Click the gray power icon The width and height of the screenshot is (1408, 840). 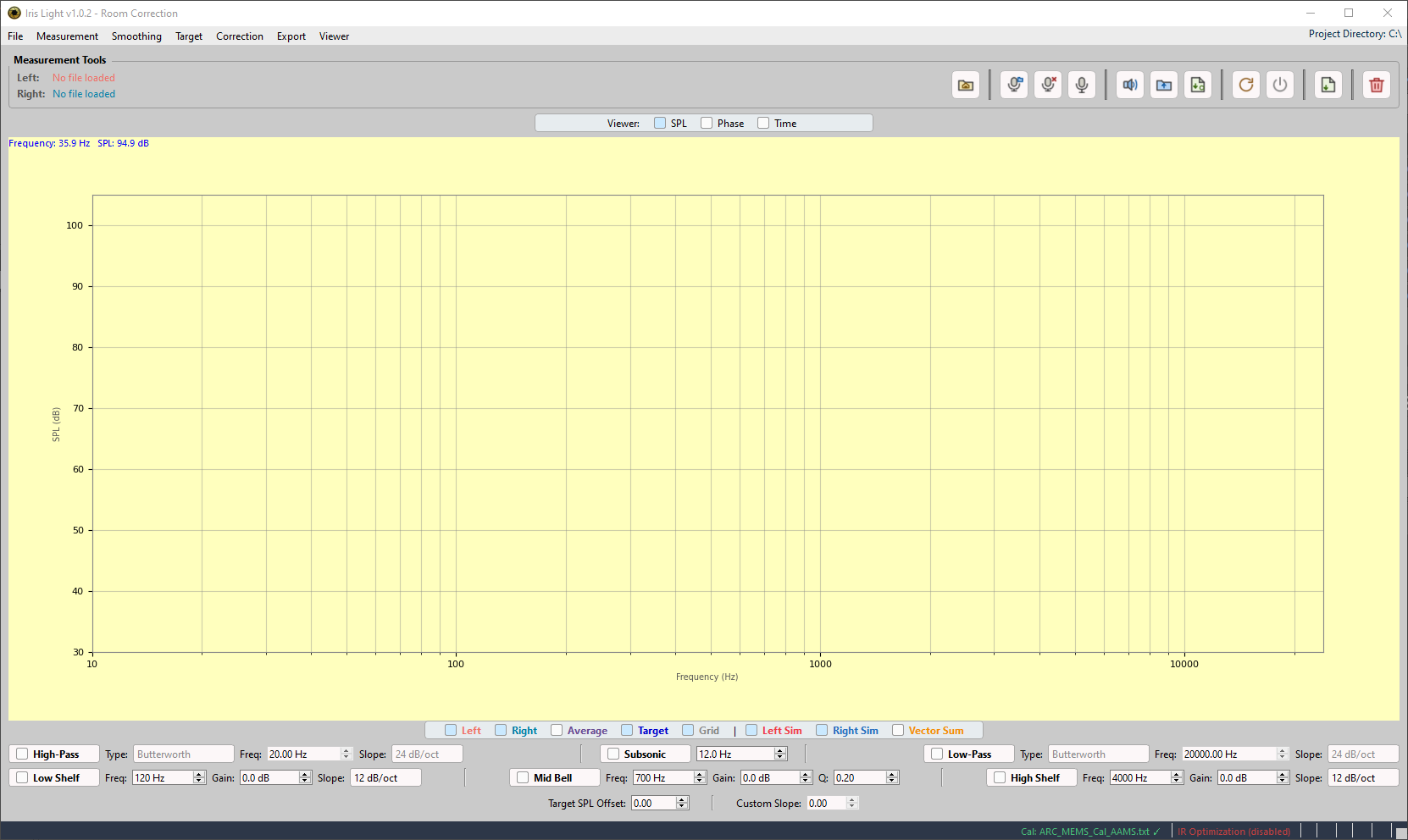[x=1280, y=85]
